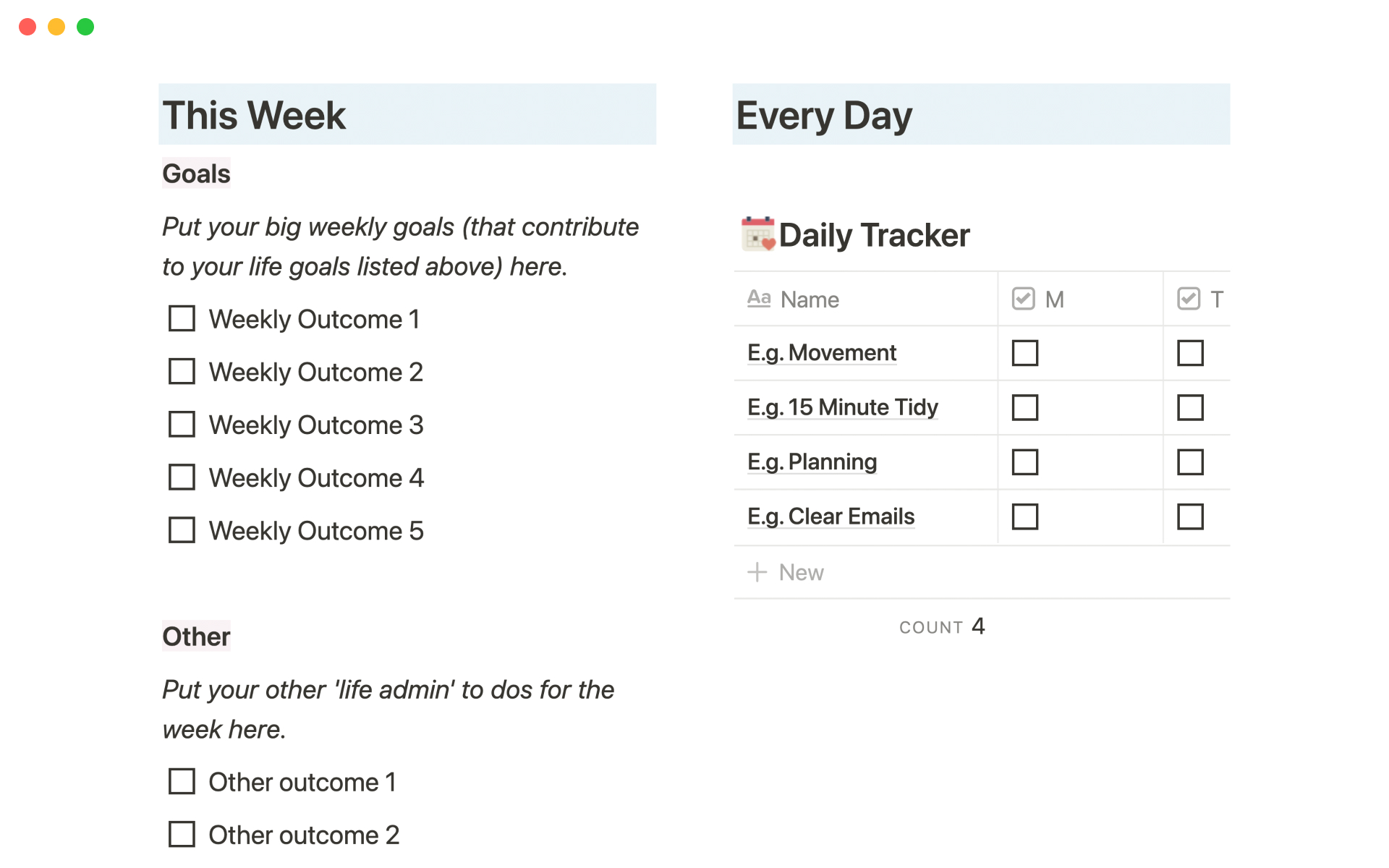Open the E.g. Movement page
The image size is (1389, 868).
tap(821, 353)
